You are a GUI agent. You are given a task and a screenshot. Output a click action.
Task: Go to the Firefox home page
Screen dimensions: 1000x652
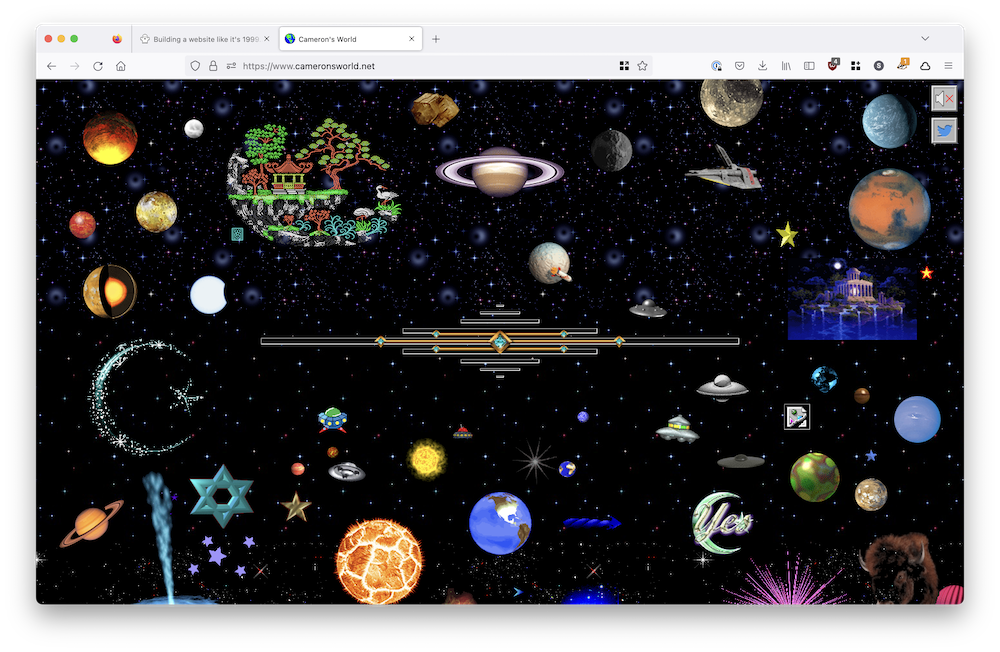click(121, 66)
